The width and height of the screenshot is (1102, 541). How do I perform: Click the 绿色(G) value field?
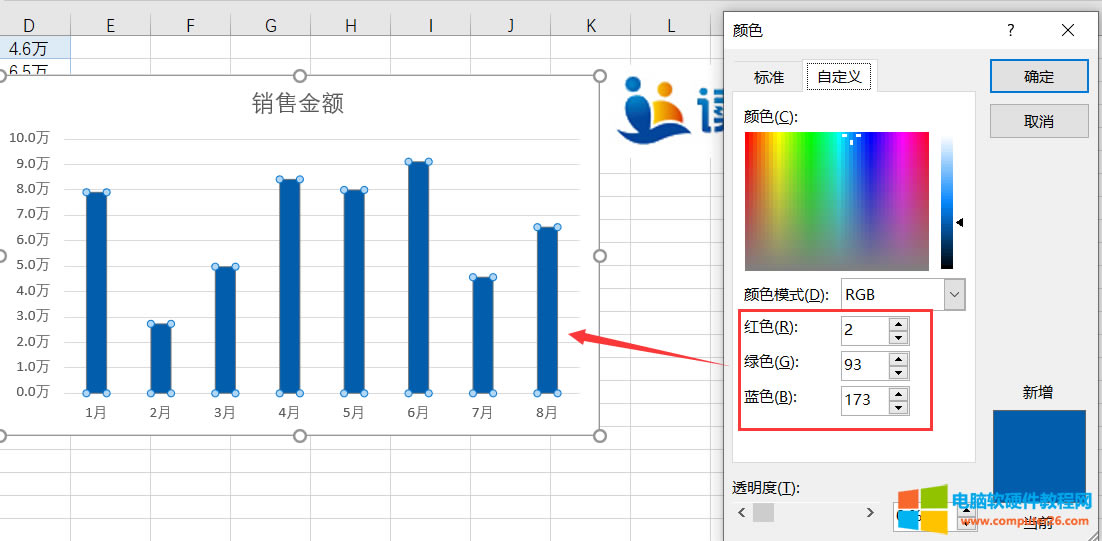[865, 365]
